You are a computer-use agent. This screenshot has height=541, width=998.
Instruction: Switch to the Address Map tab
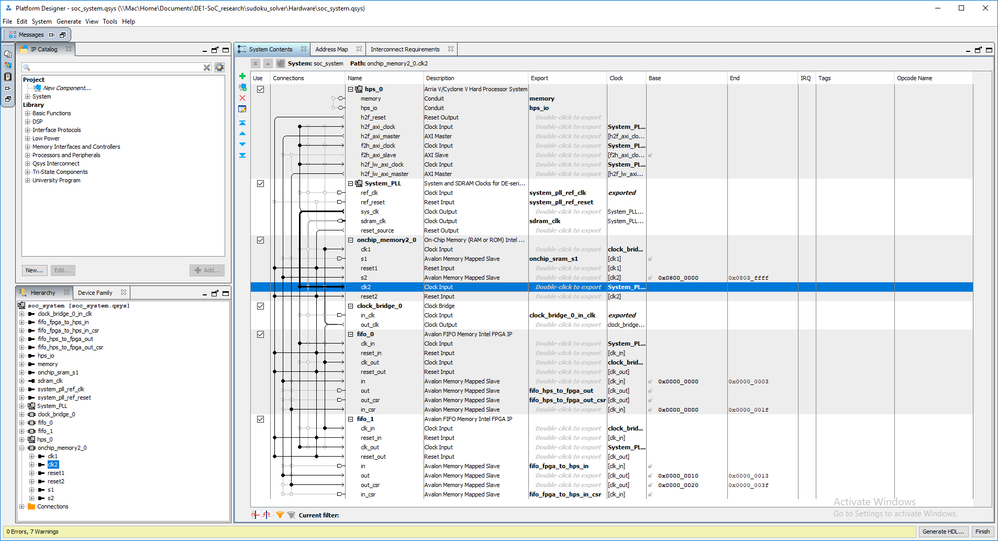331,49
